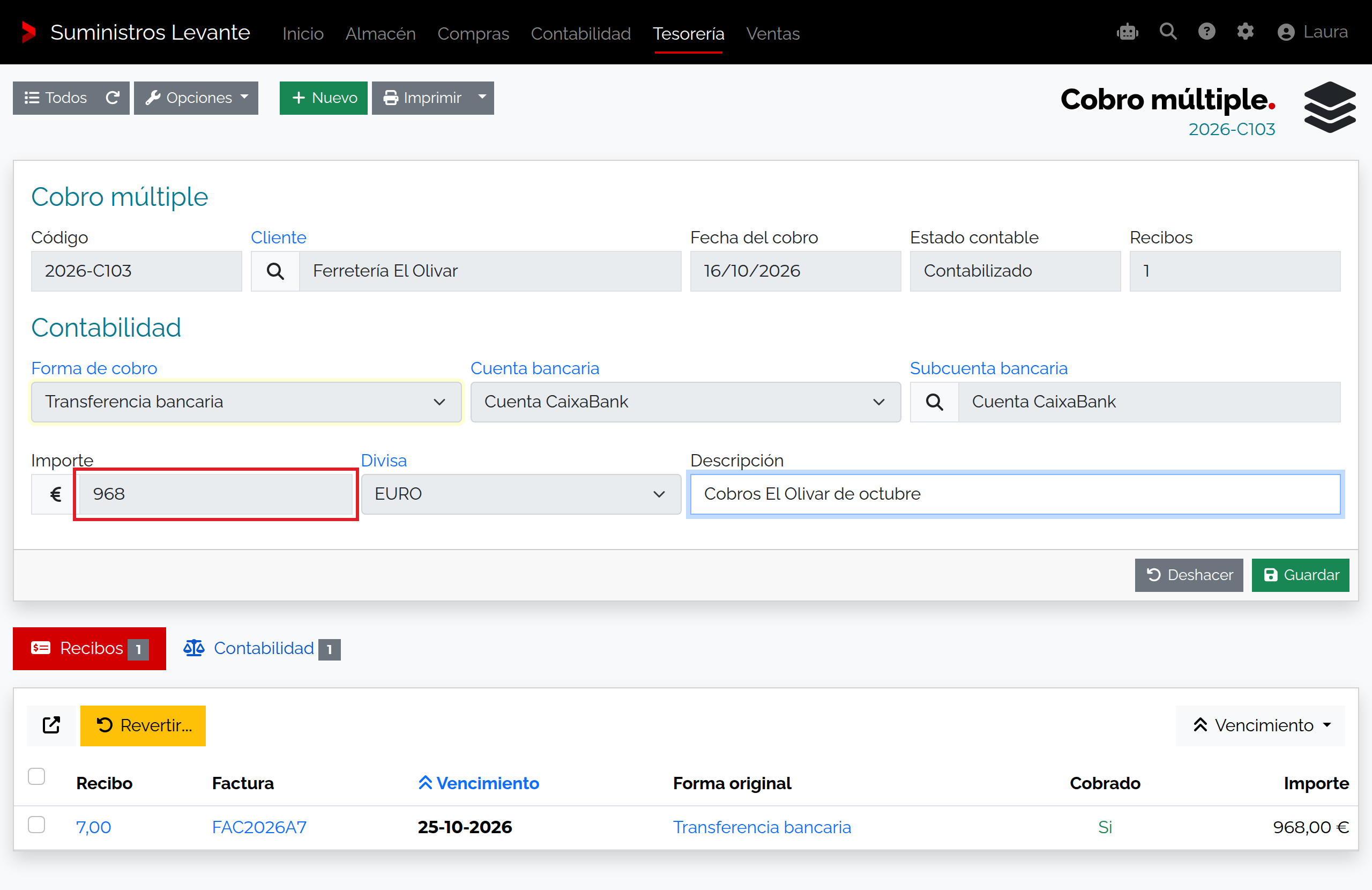Click the yellow Revertir button
This screenshot has width=1372, height=890.
pos(143,725)
